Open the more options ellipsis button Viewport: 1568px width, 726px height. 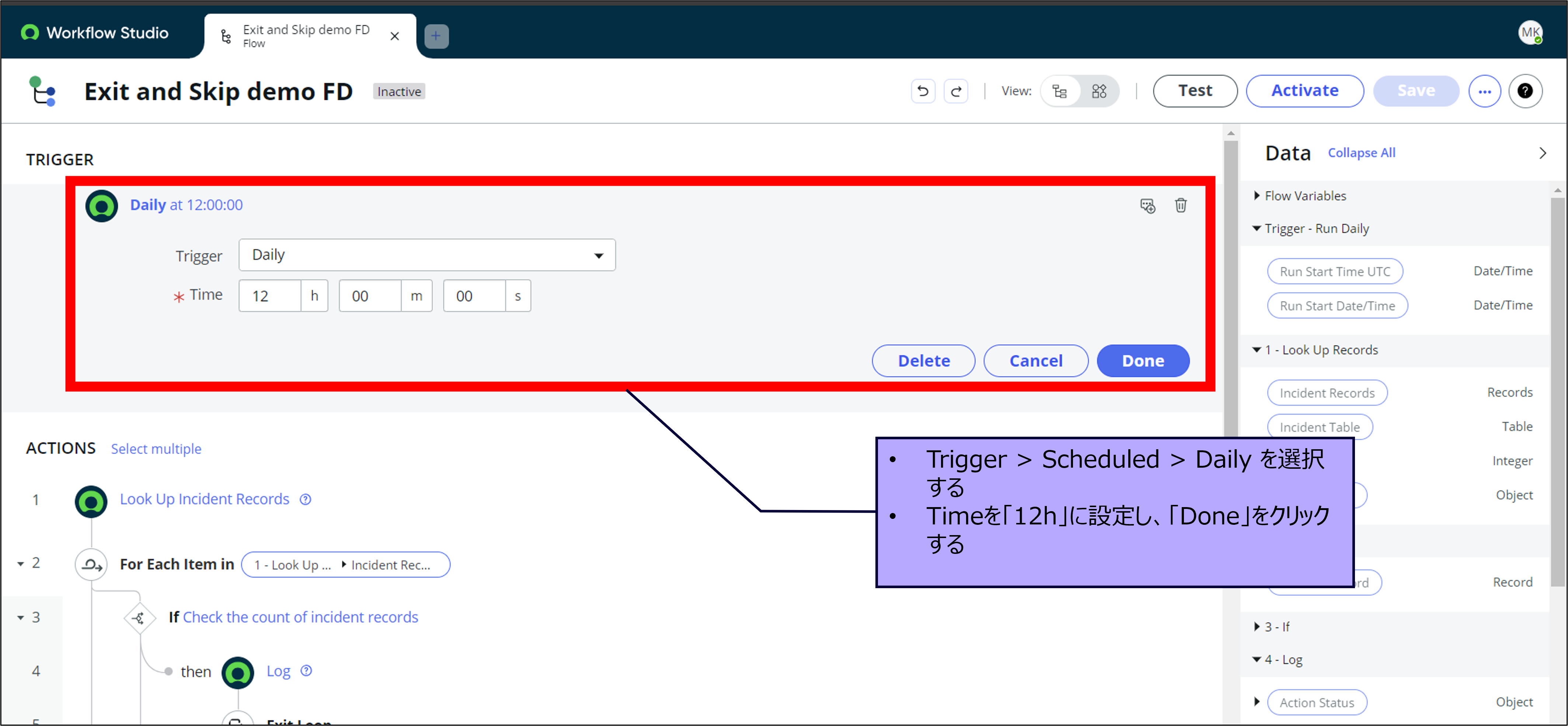tap(1485, 91)
